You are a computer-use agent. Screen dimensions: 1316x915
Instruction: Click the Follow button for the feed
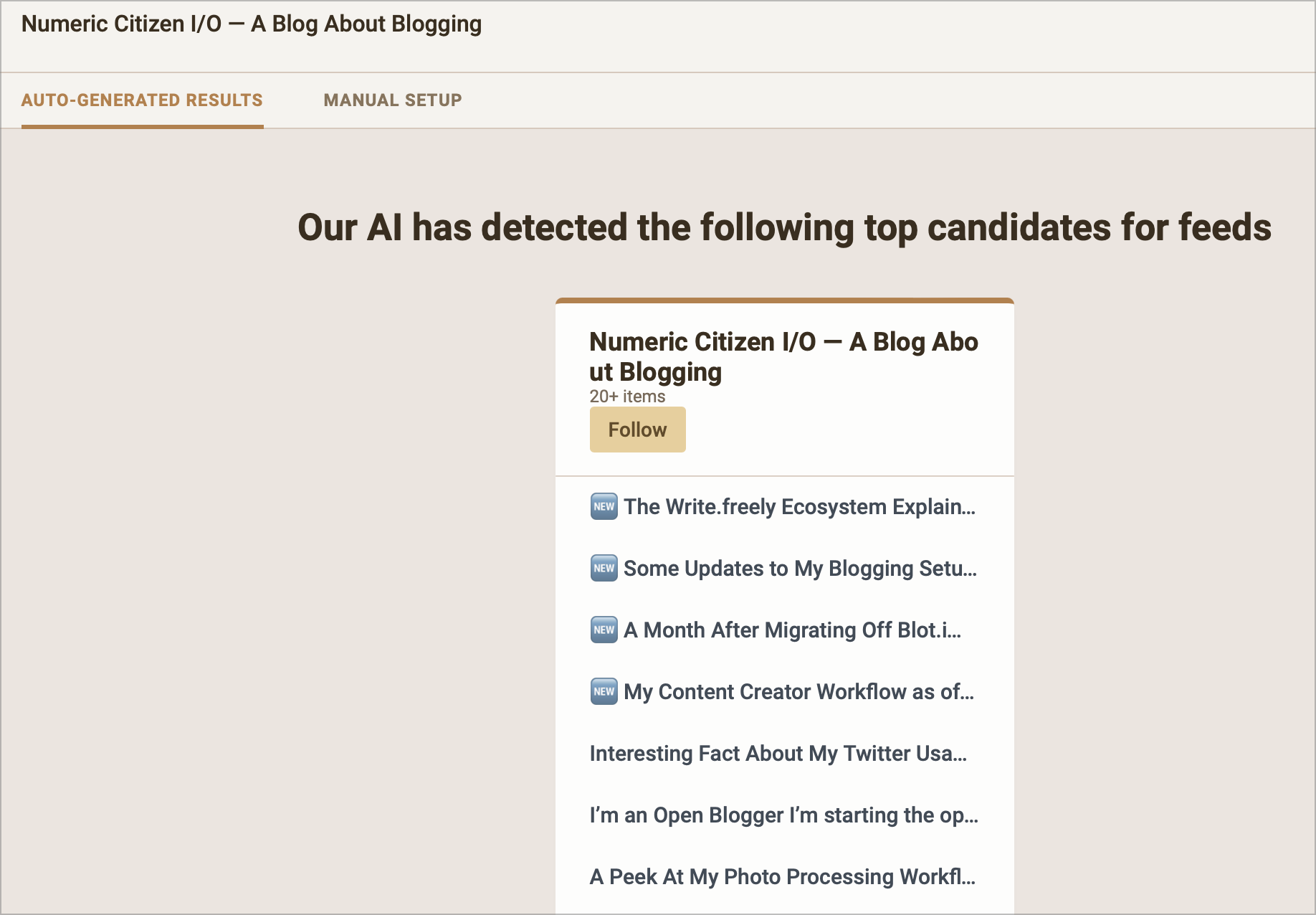click(x=637, y=429)
